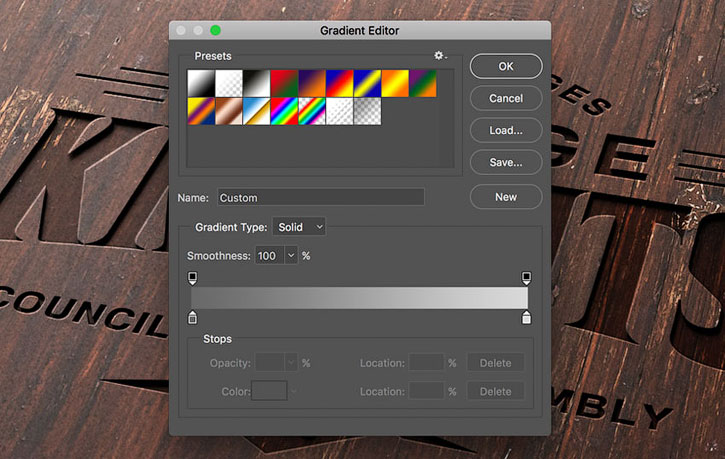
Task: Choose the violet, green, orange gradient preset
Action: 423,83
